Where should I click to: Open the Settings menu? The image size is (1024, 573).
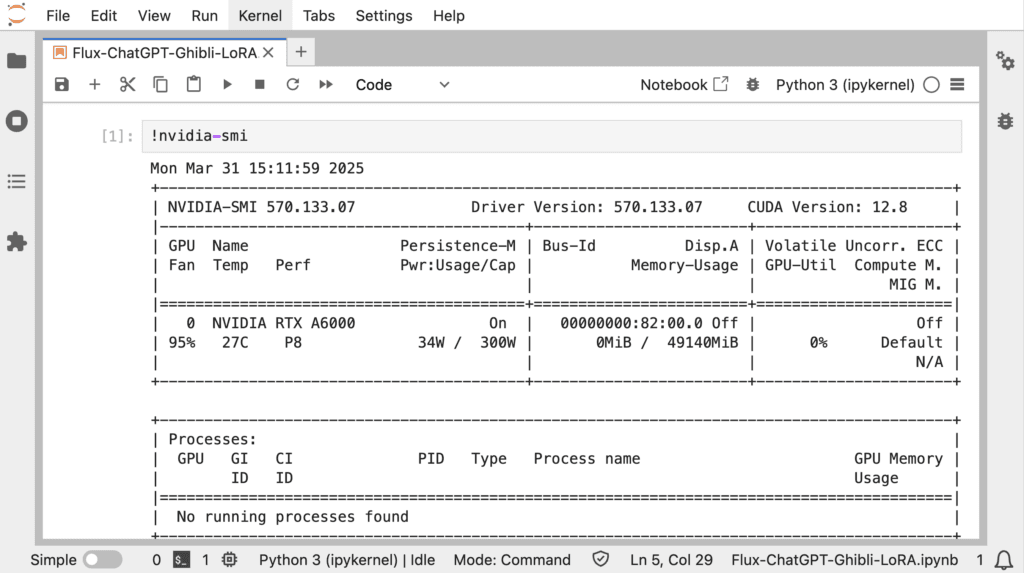384,16
